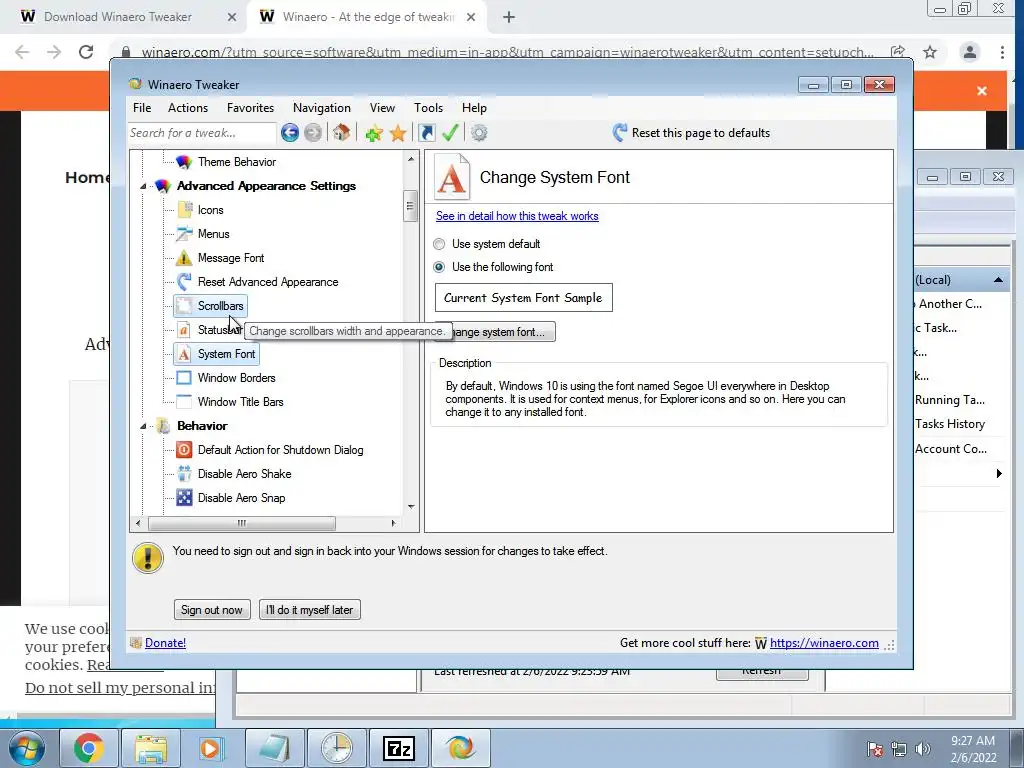Open the View menu

[382, 108]
